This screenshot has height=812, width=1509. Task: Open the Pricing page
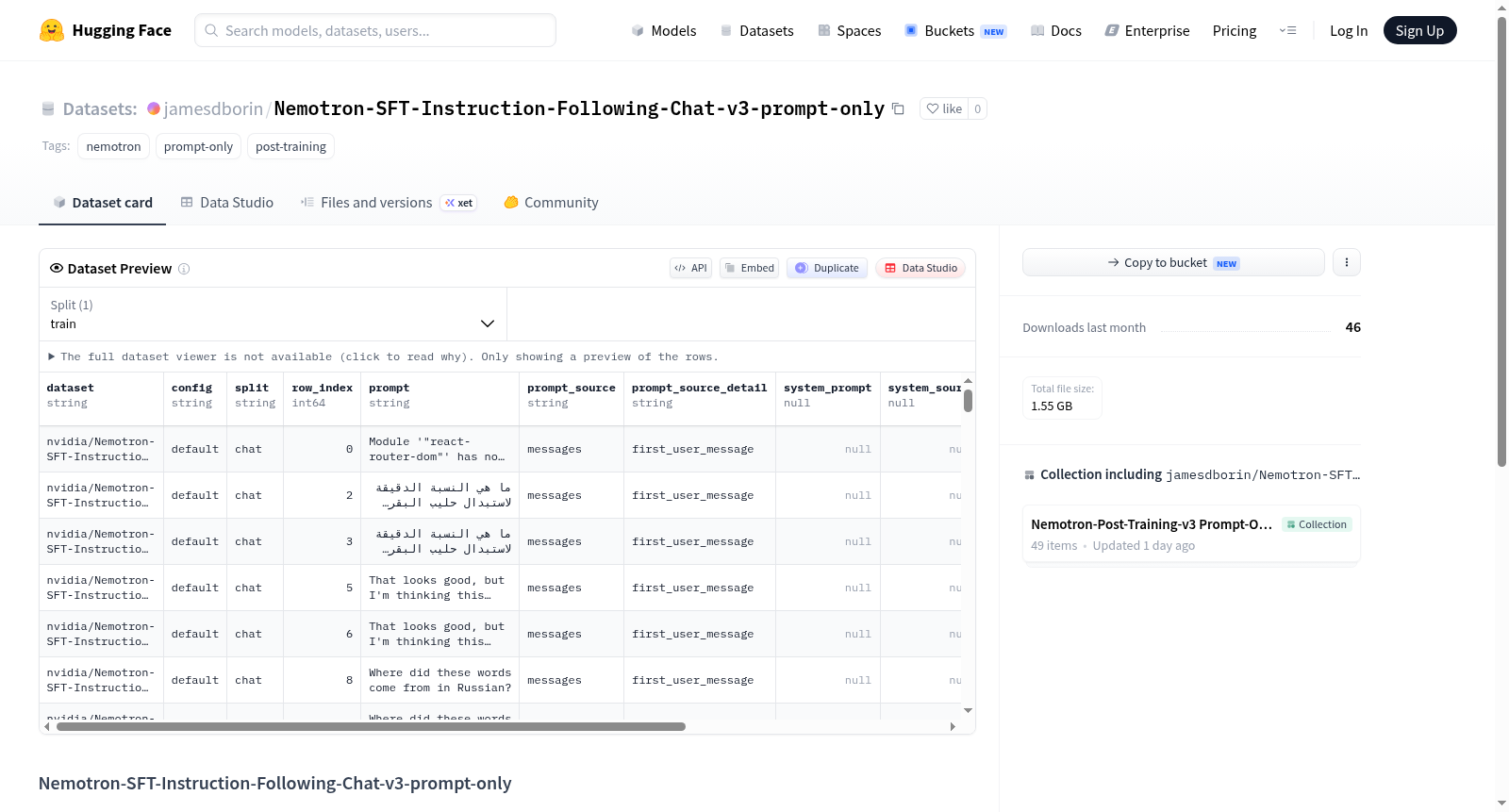[1235, 30]
